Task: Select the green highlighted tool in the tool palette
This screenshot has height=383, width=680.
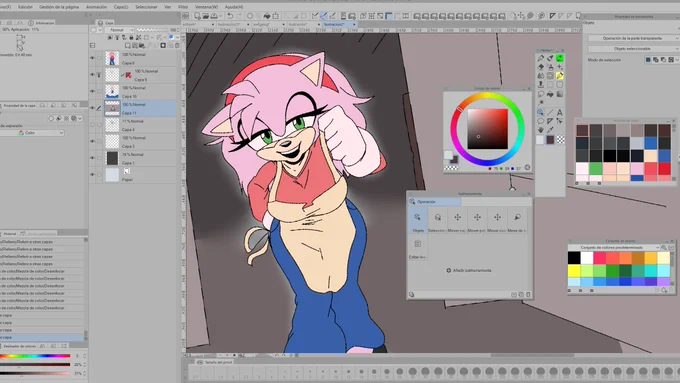Action: point(560,58)
